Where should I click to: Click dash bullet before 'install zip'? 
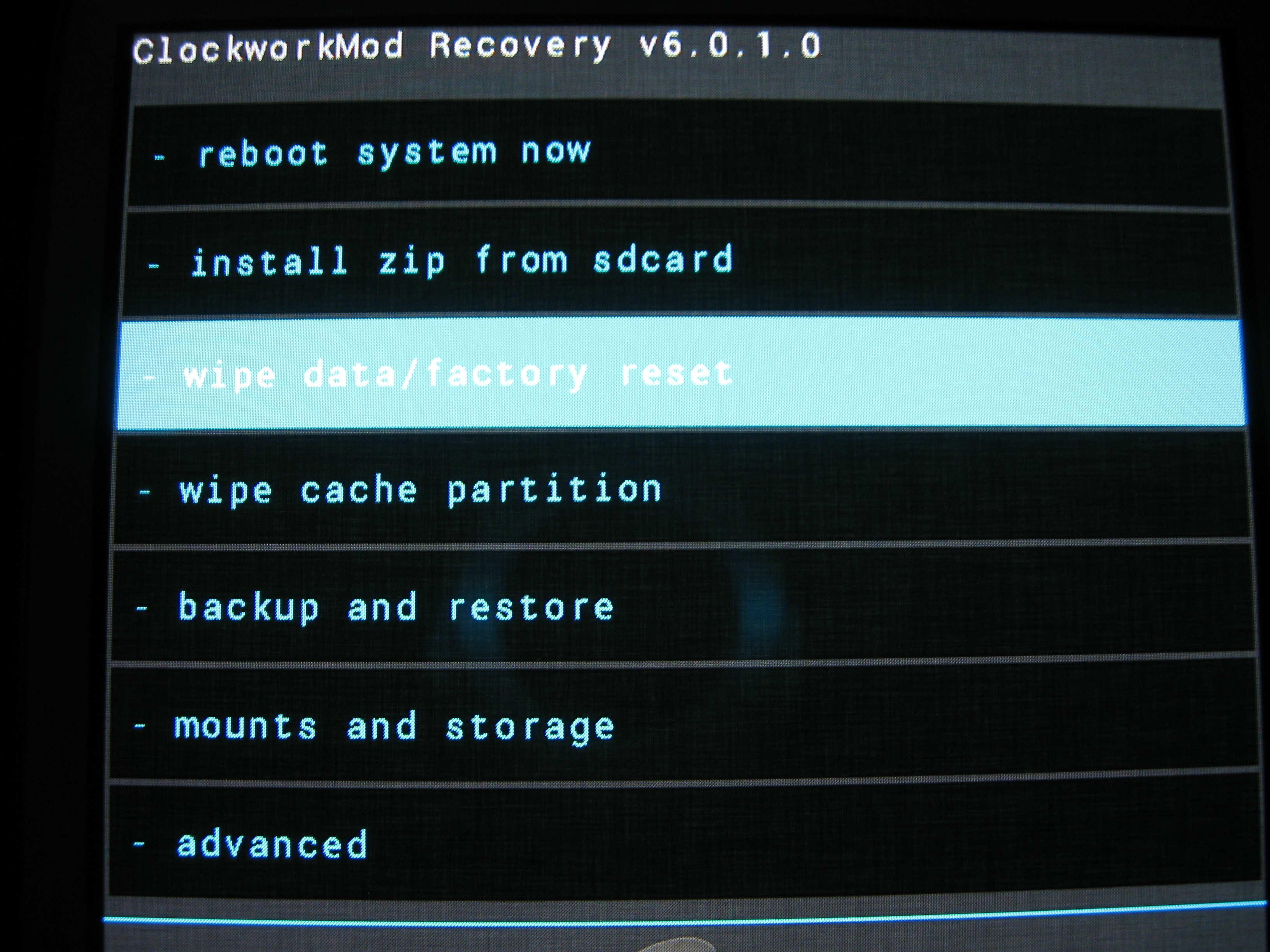[153, 266]
